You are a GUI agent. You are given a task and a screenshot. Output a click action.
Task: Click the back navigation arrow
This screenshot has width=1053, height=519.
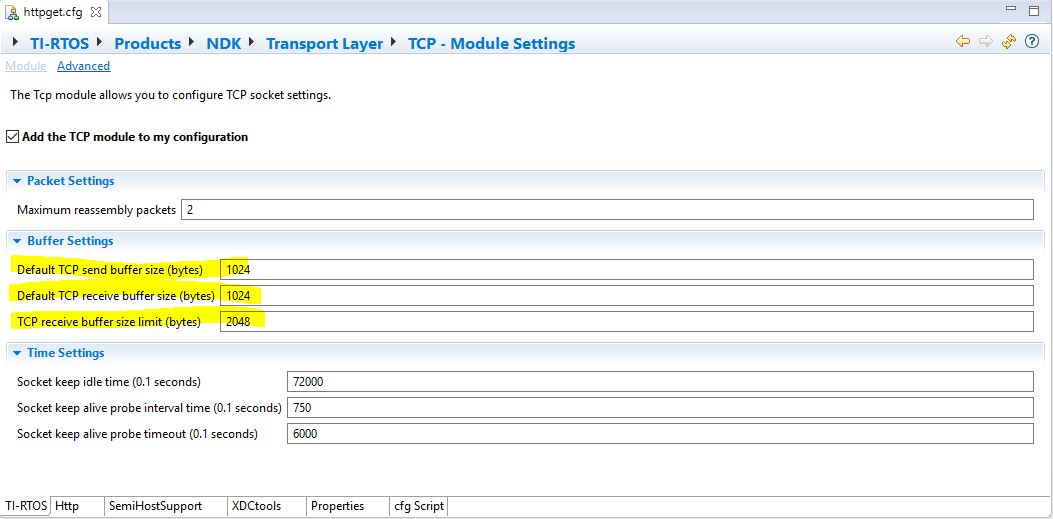click(963, 41)
